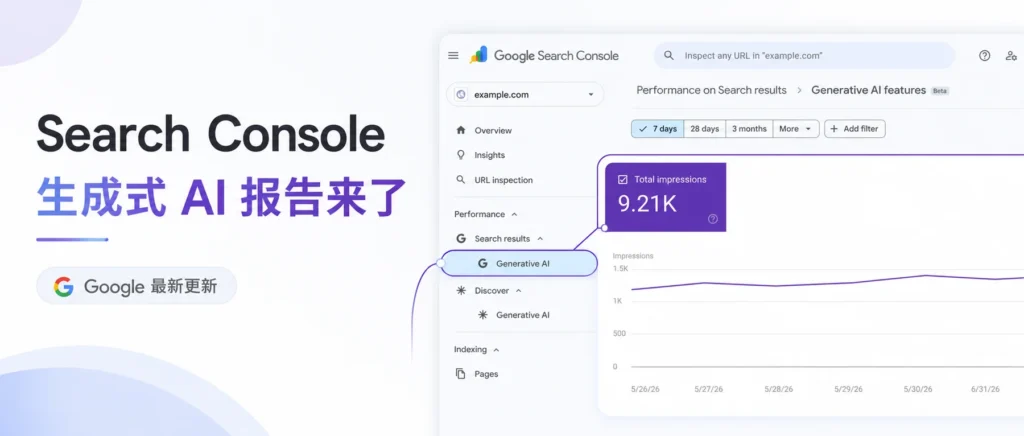Click the Beta label tag
This screenshot has width=1024, height=436.
click(940, 91)
